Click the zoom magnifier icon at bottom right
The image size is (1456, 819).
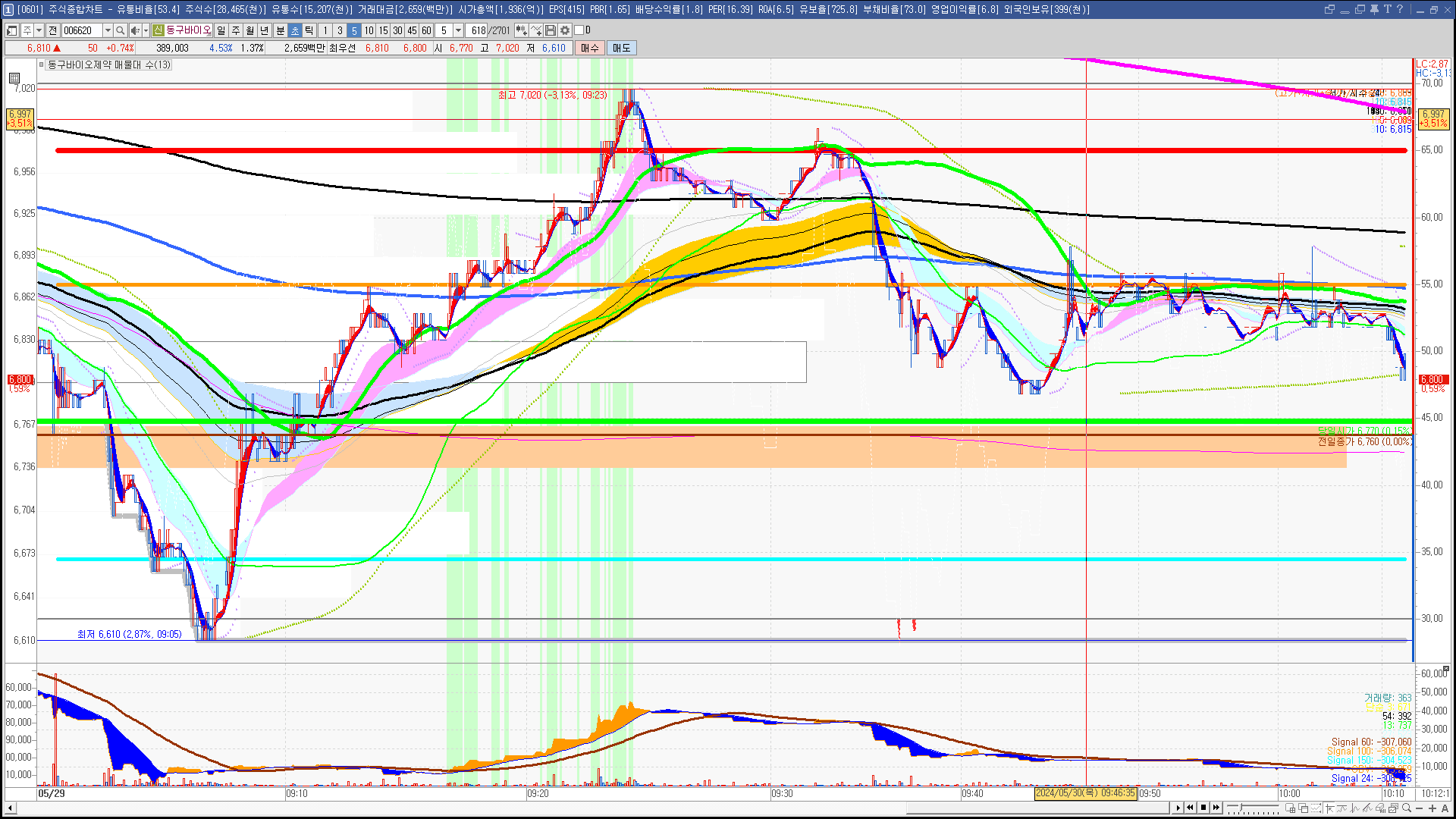(1407, 808)
